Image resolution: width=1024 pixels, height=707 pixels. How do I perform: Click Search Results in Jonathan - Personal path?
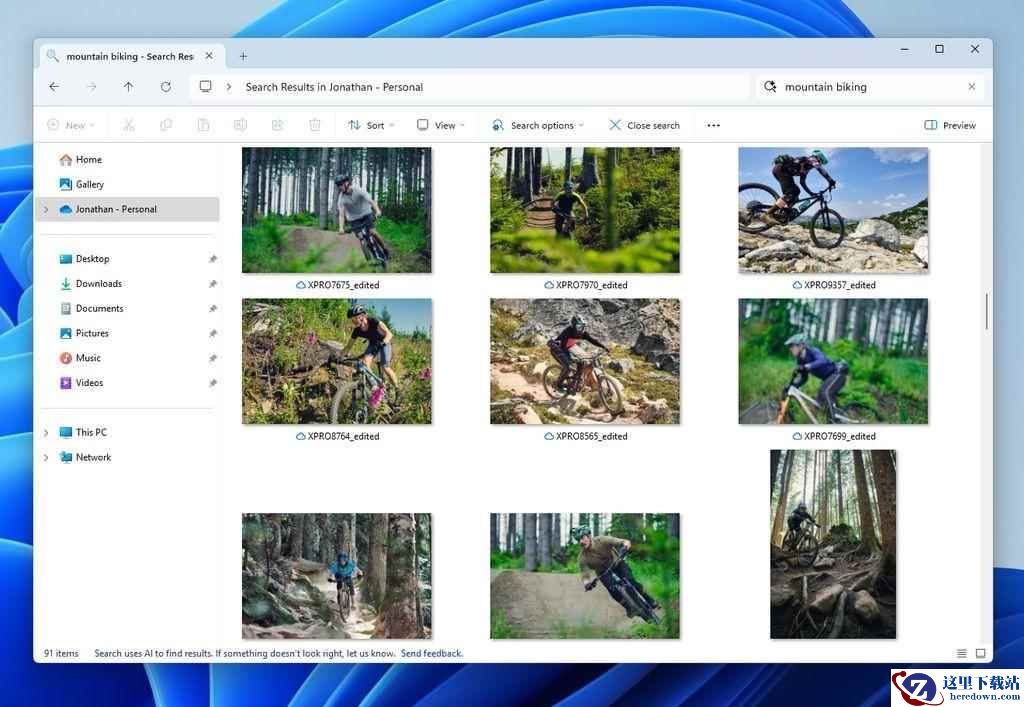[x=334, y=87]
